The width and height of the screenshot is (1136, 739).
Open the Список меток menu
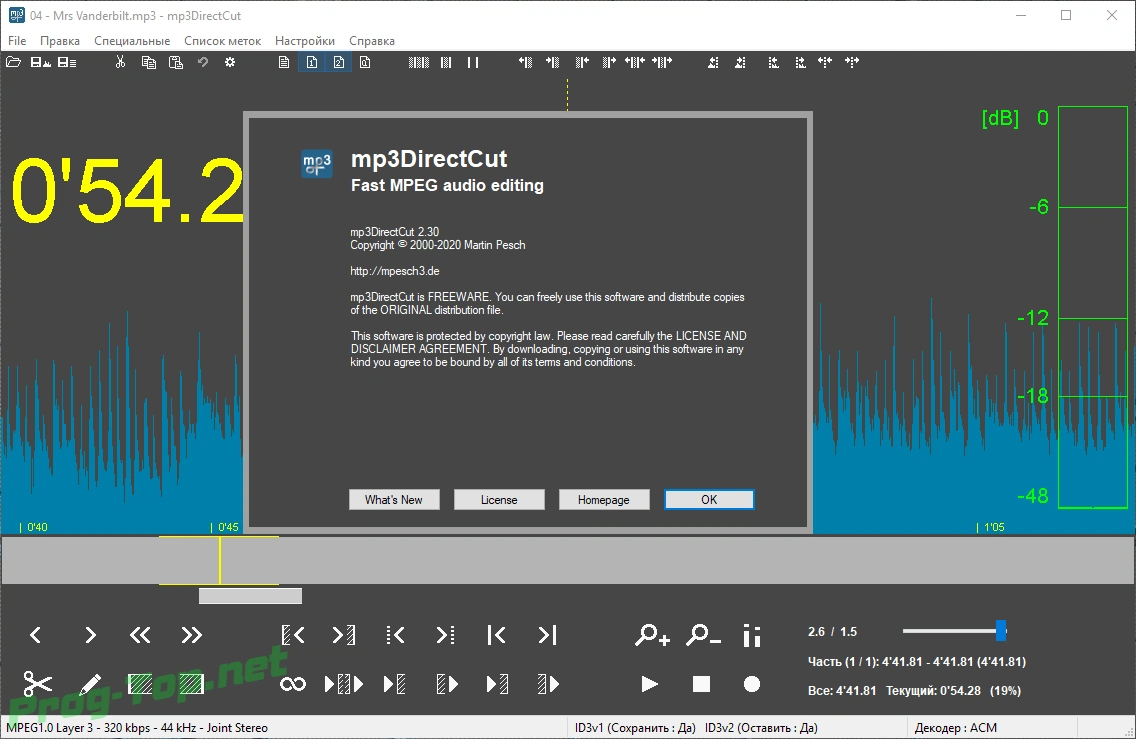(x=222, y=41)
